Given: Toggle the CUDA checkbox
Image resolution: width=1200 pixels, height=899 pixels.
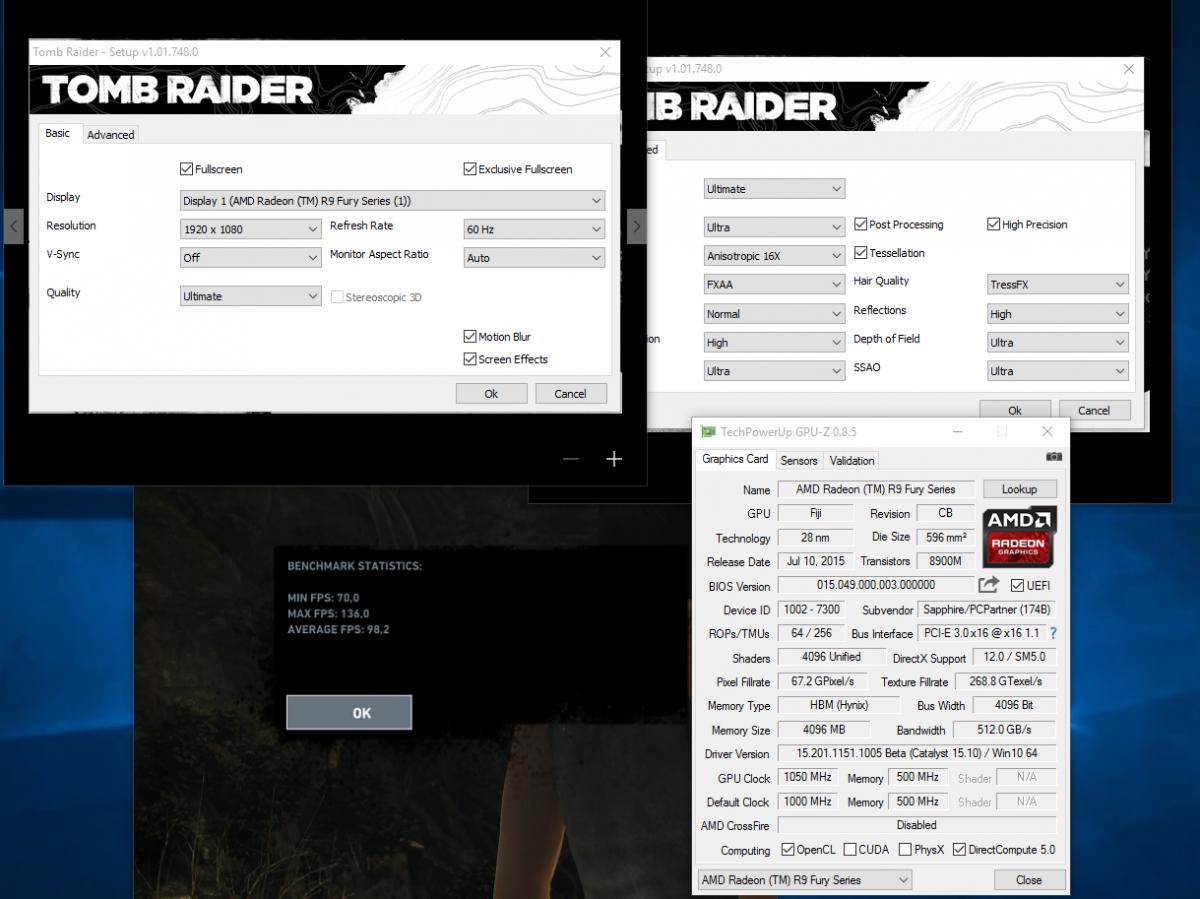Looking at the screenshot, I should [x=850, y=850].
